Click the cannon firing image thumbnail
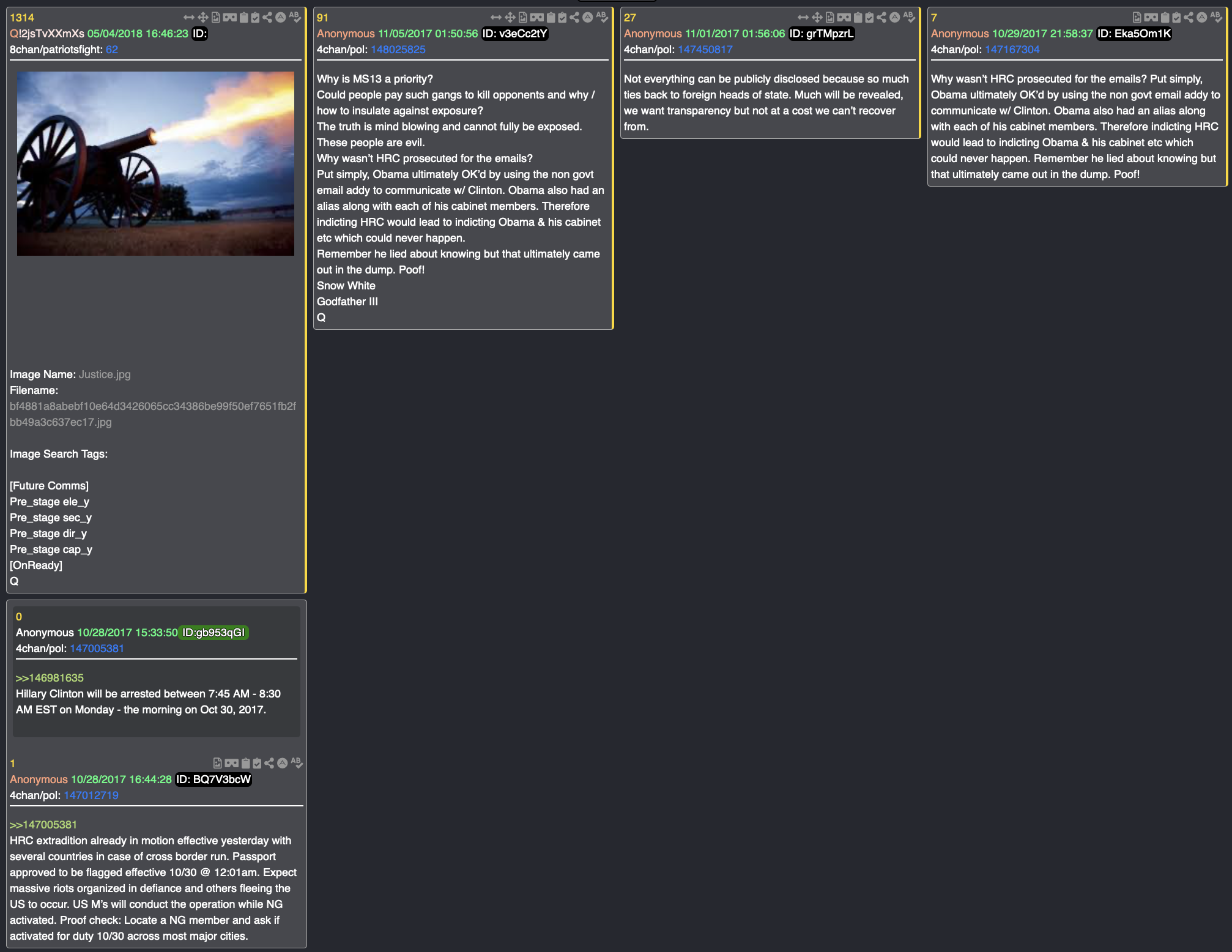Screen dimensions: 1232x952 click(155, 163)
